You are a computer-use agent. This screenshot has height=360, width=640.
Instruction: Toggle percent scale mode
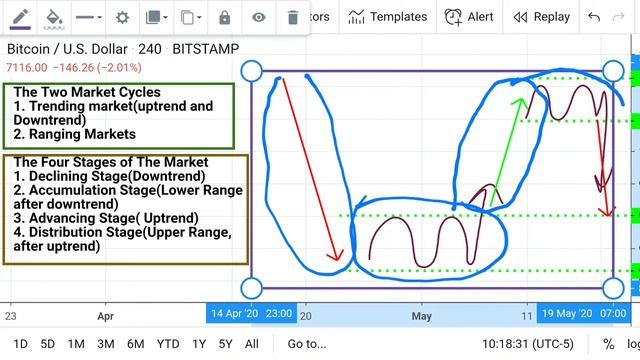point(609,344)
